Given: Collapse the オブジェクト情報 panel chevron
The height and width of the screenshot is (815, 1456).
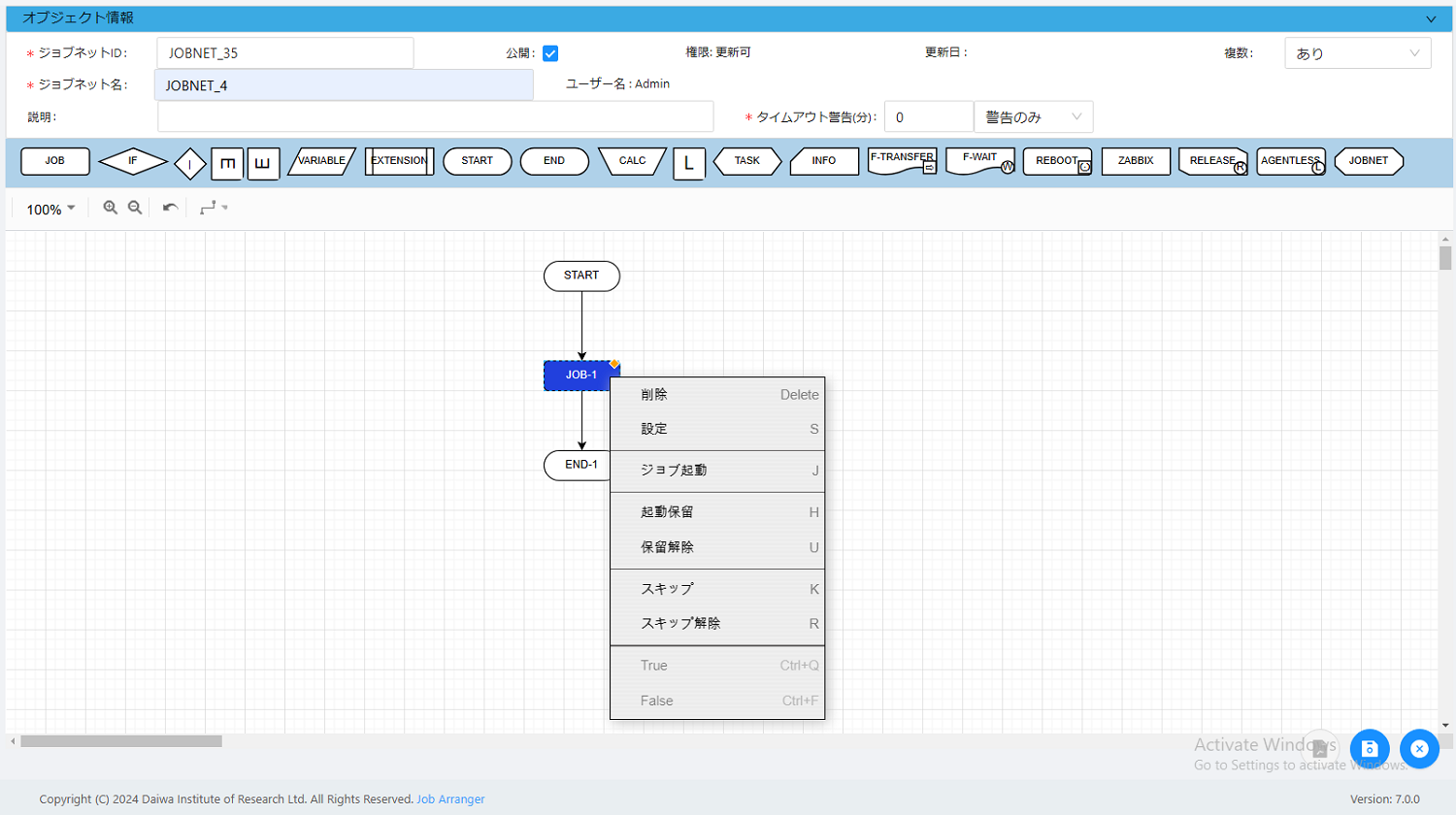Looking at the screenshot, I should [1431, 19].
